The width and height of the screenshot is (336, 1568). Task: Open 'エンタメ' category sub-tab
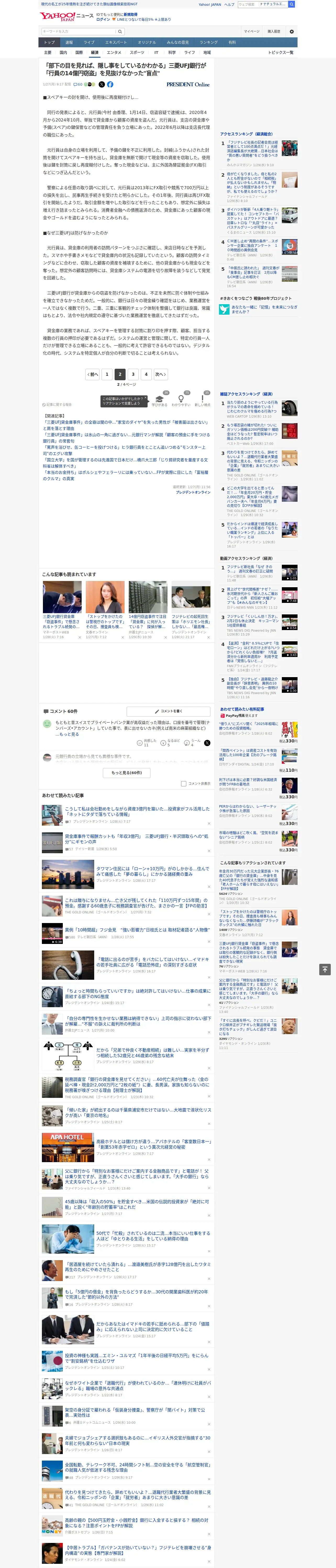(x=114, y=52)
